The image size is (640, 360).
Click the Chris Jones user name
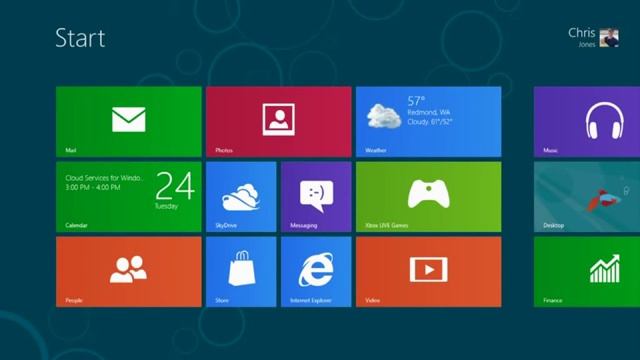coord(582,37)
